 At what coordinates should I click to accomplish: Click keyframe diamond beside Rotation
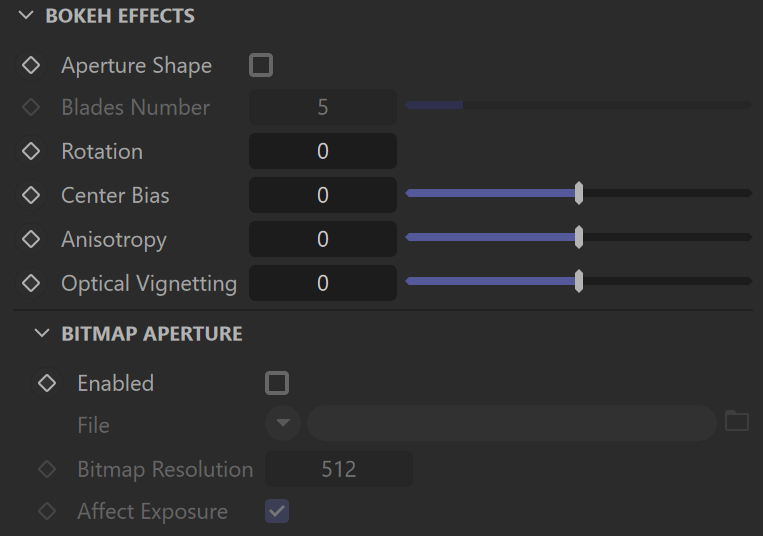click(31, 151)
